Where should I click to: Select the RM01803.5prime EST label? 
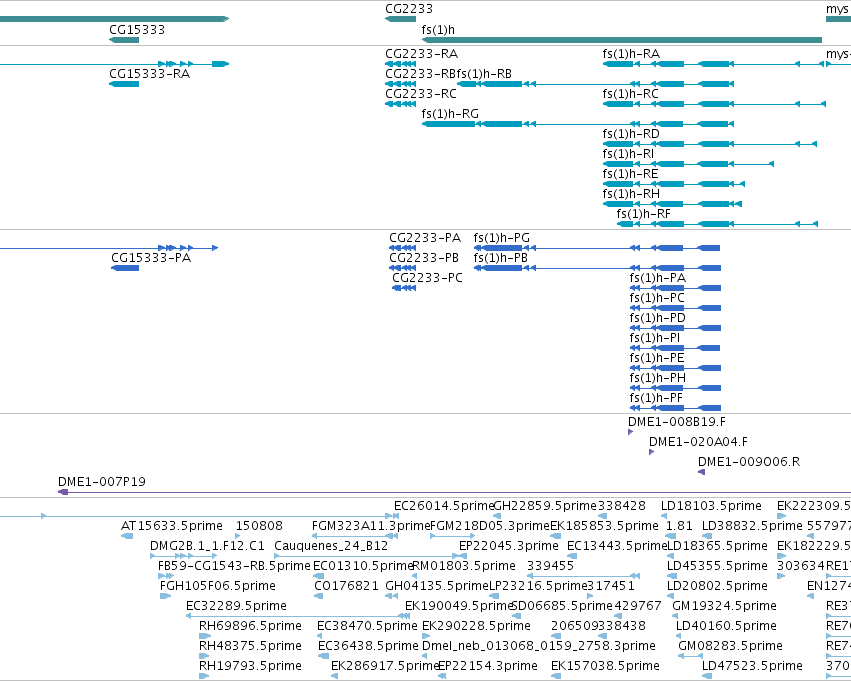pyautogui.click(x=464, y=566)
